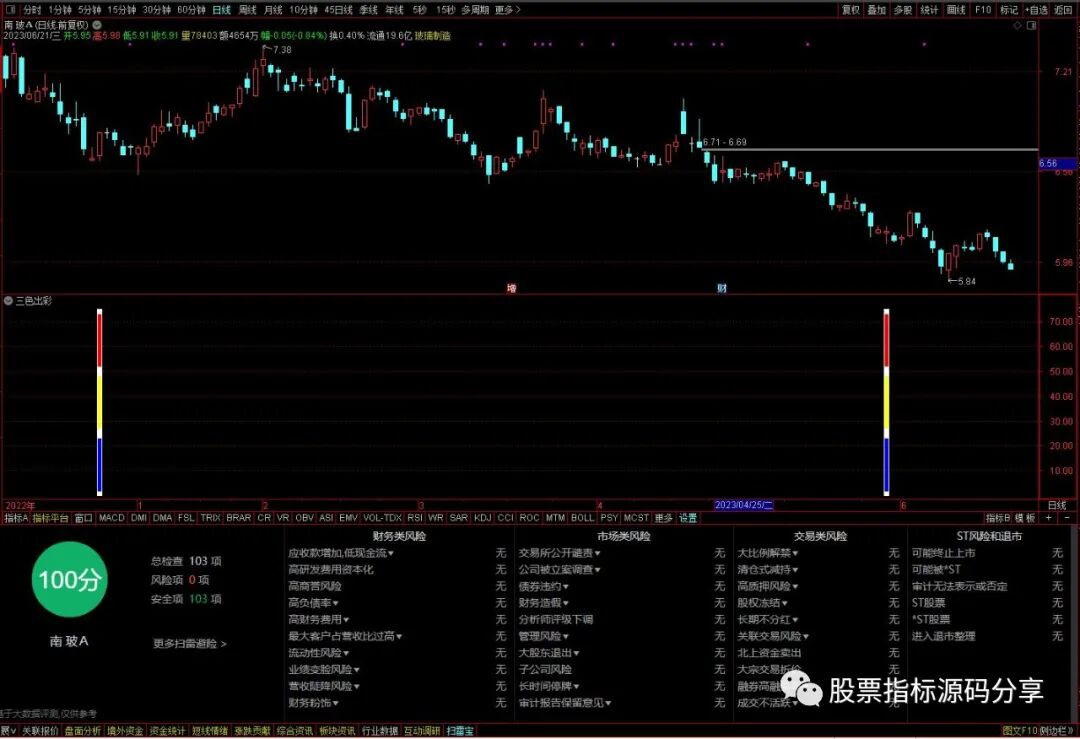
Task: Click the 画线 drawing button
Action: pyautogui.click(x=956, y=10)
